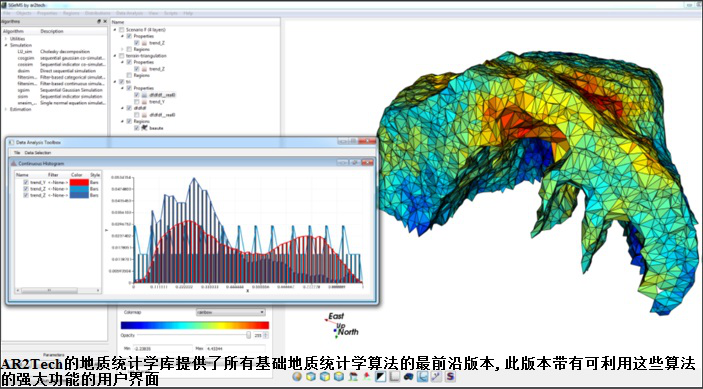Toggle checkbox for Scenario F (4 layers)
This screenshot has width=703, height=389.
(x=122, y=30)
